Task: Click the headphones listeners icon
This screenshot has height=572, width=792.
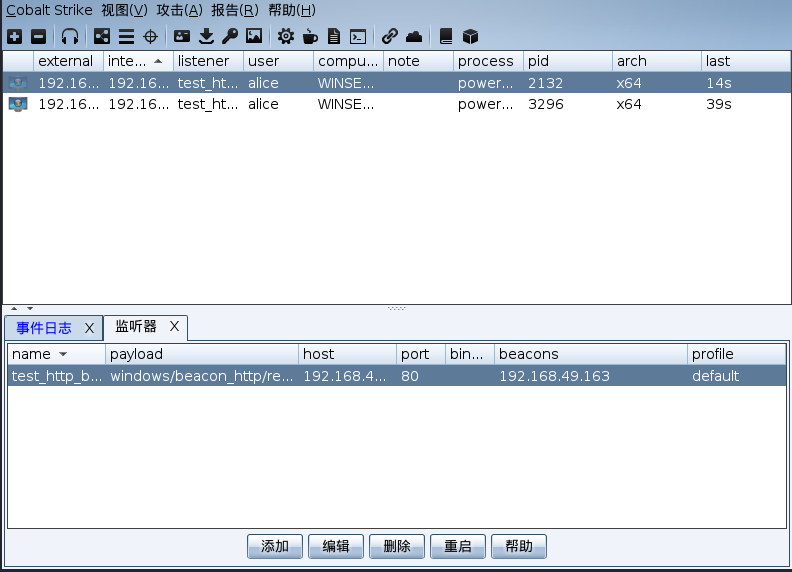Action: tap(70, 36)
